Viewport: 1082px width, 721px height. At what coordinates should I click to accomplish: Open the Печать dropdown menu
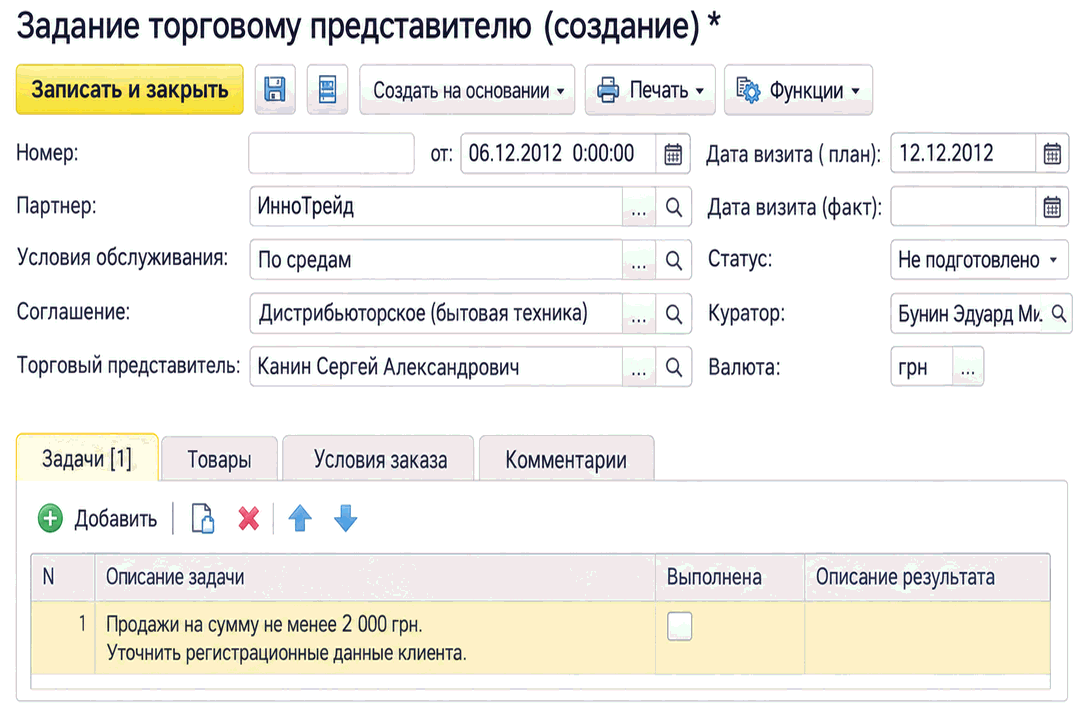[x=650, y=90]
